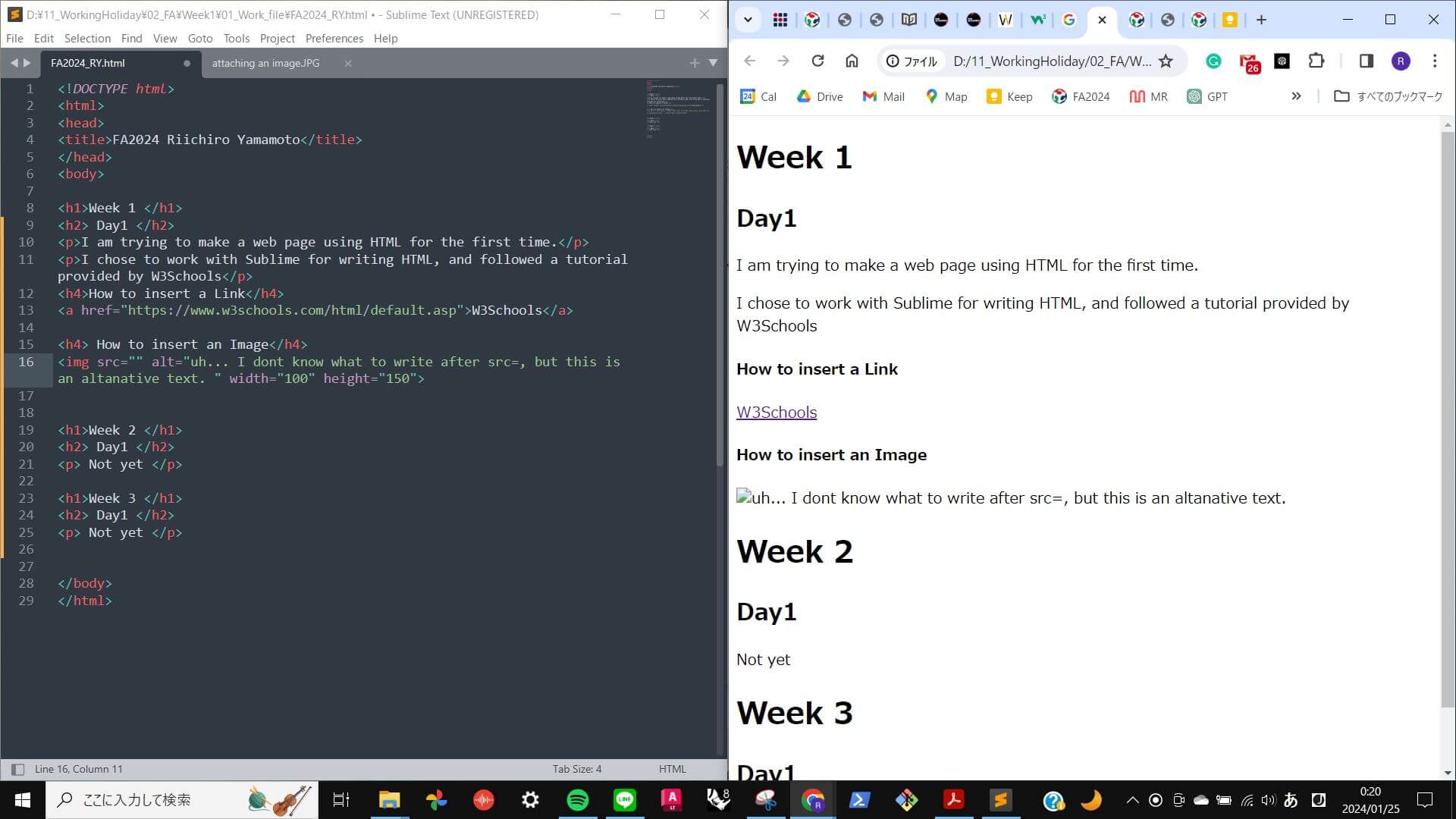Open Spotify from the taskbar
1456x819 pixels.
pyautogui.click(x=578, y=800)
